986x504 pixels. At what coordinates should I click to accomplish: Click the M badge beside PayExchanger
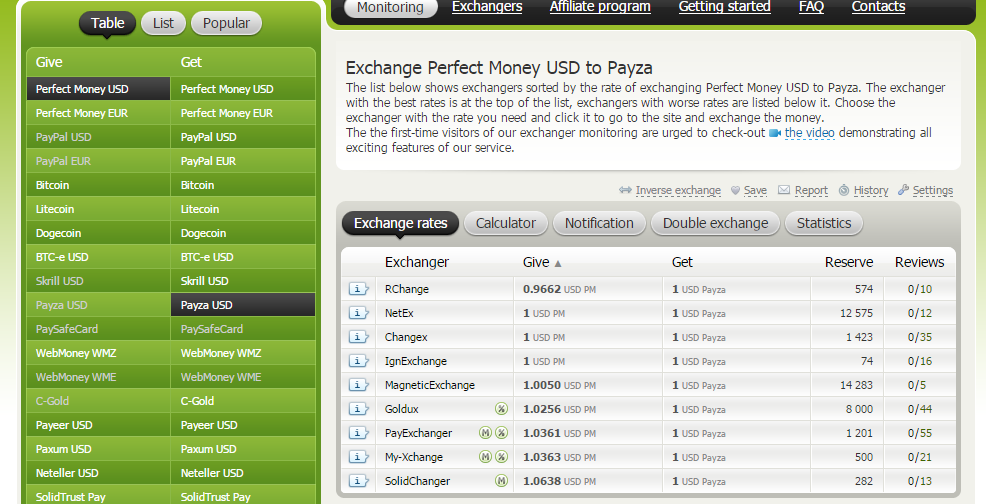pos(485,433)
